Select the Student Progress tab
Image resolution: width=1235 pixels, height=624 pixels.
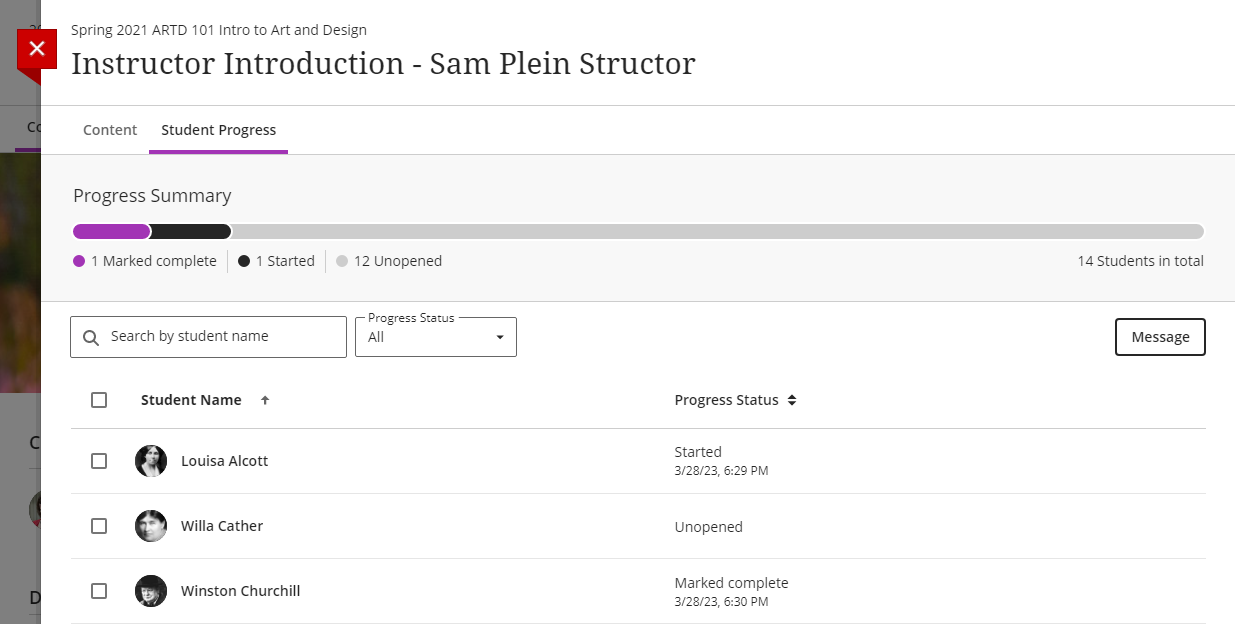pyautogui.click(x=218, y=130)
